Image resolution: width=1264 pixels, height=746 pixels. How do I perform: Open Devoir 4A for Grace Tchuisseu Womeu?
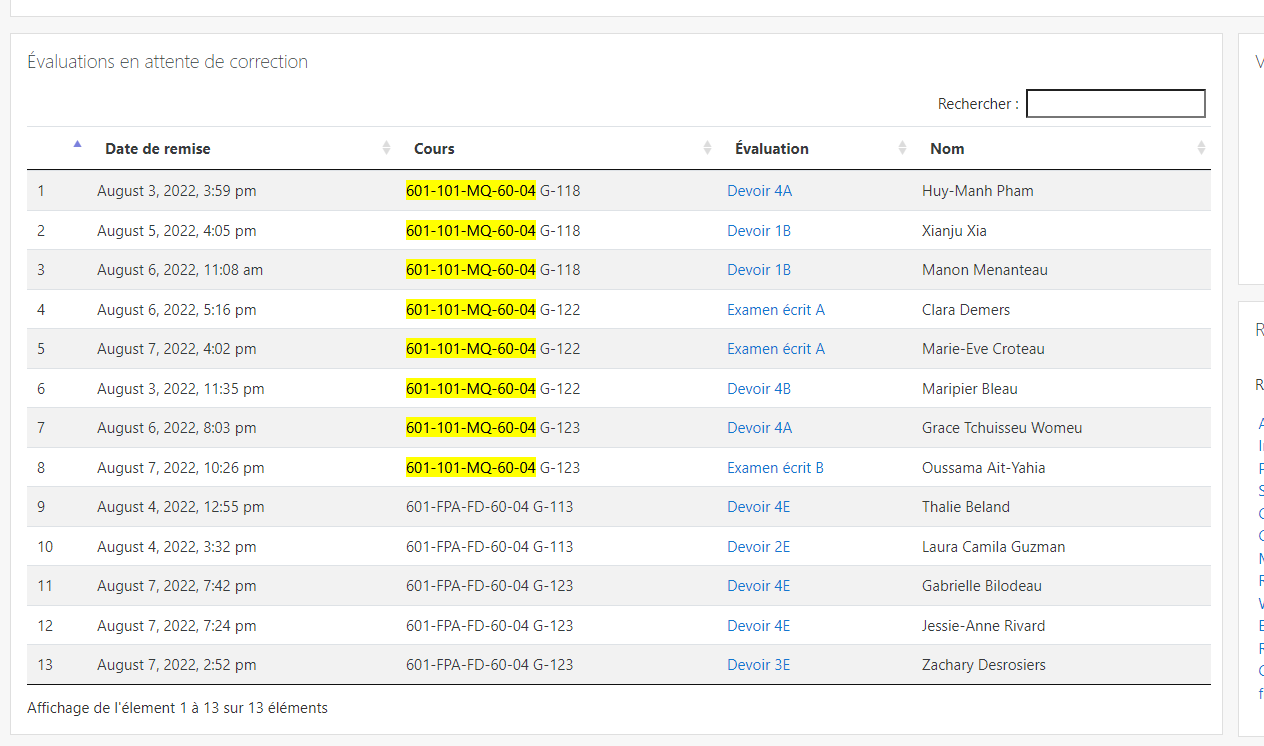[759, 427]
